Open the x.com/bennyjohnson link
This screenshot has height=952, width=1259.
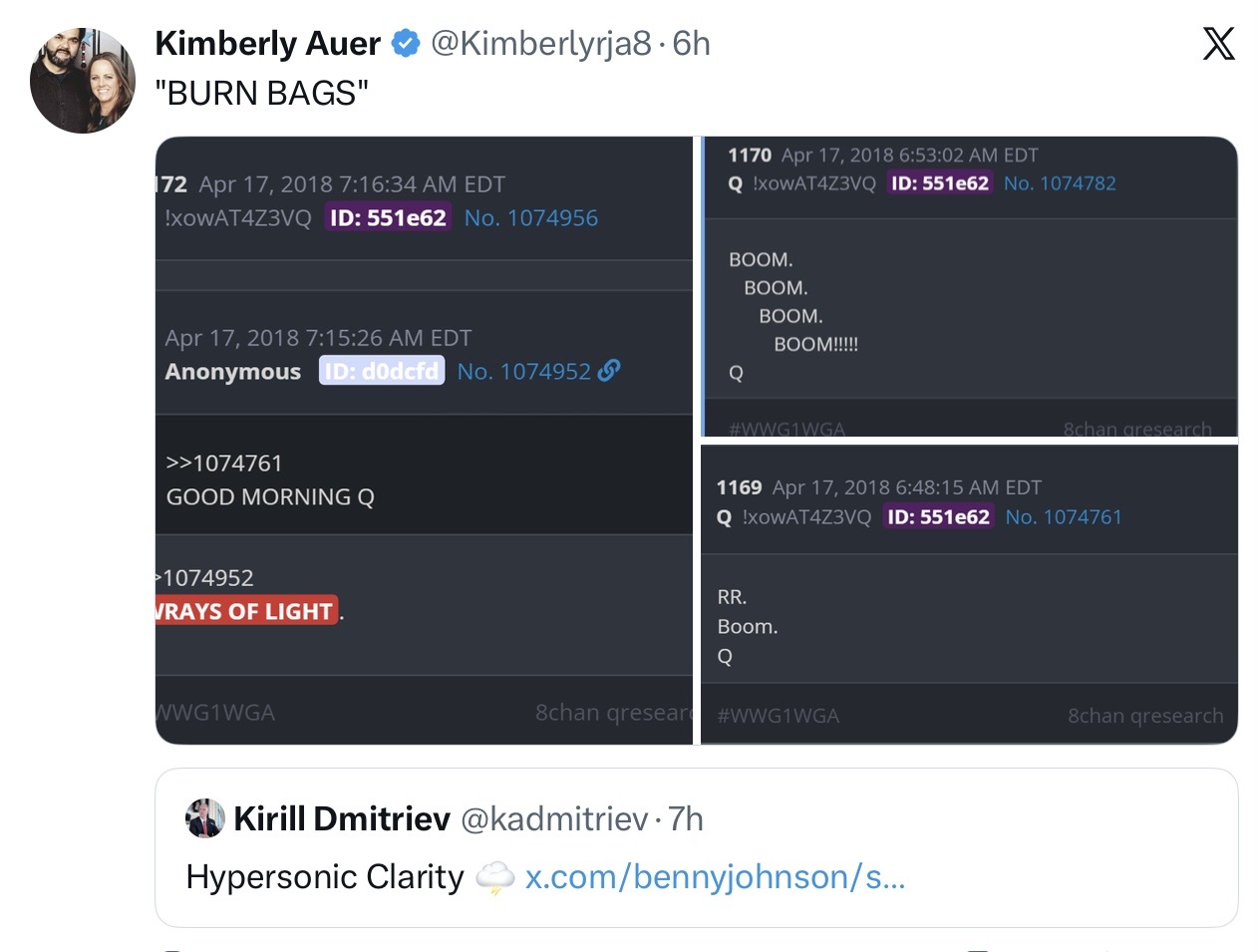click(x=715, y=877)
